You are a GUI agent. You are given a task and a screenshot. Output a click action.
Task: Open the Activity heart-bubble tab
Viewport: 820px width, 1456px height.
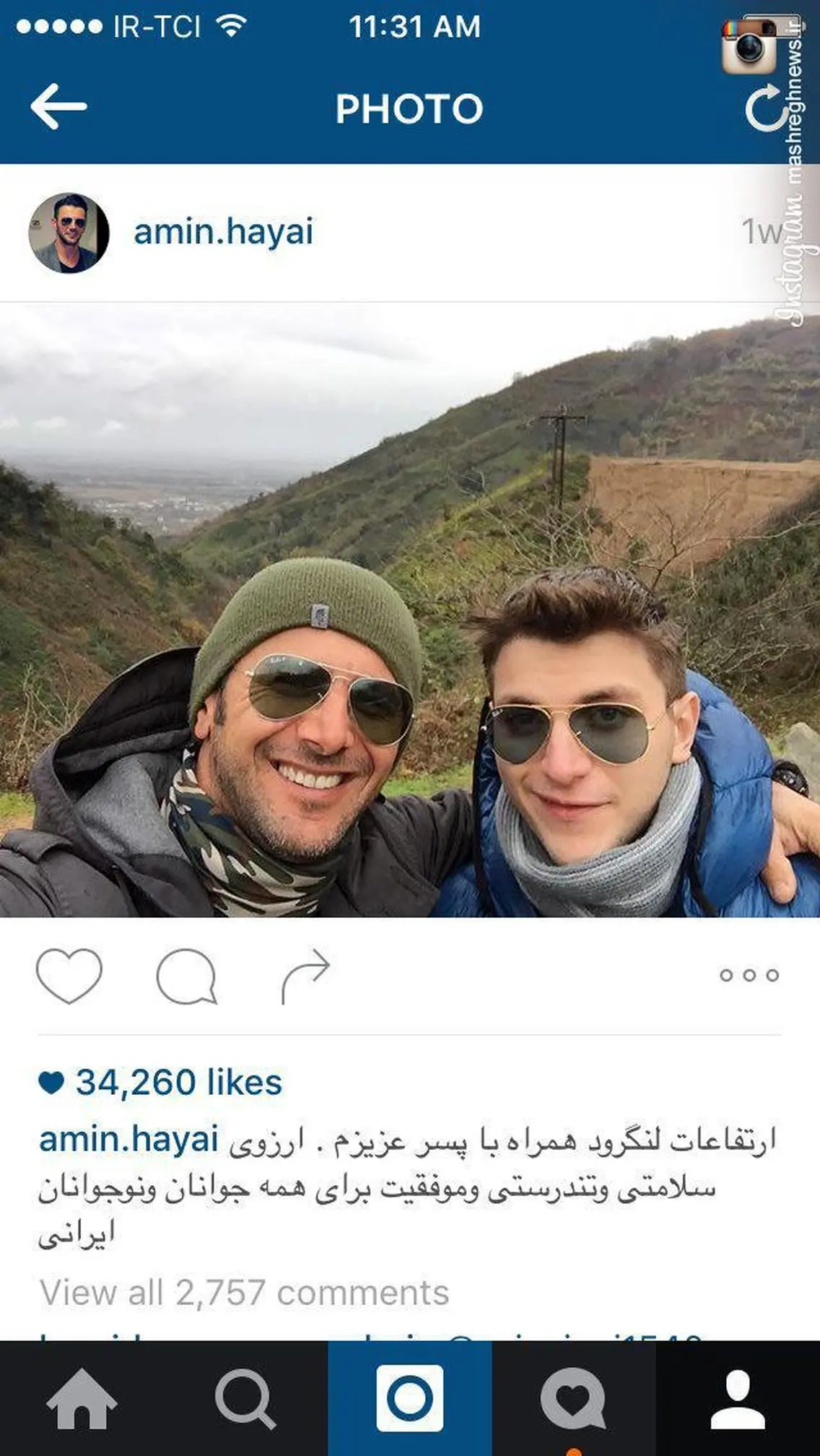[x=574, y=1399]
